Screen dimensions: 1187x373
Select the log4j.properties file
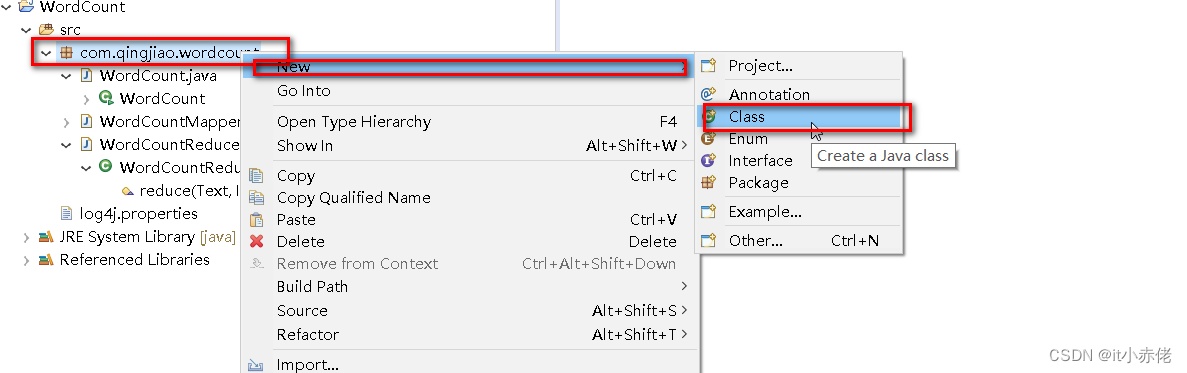139,214
